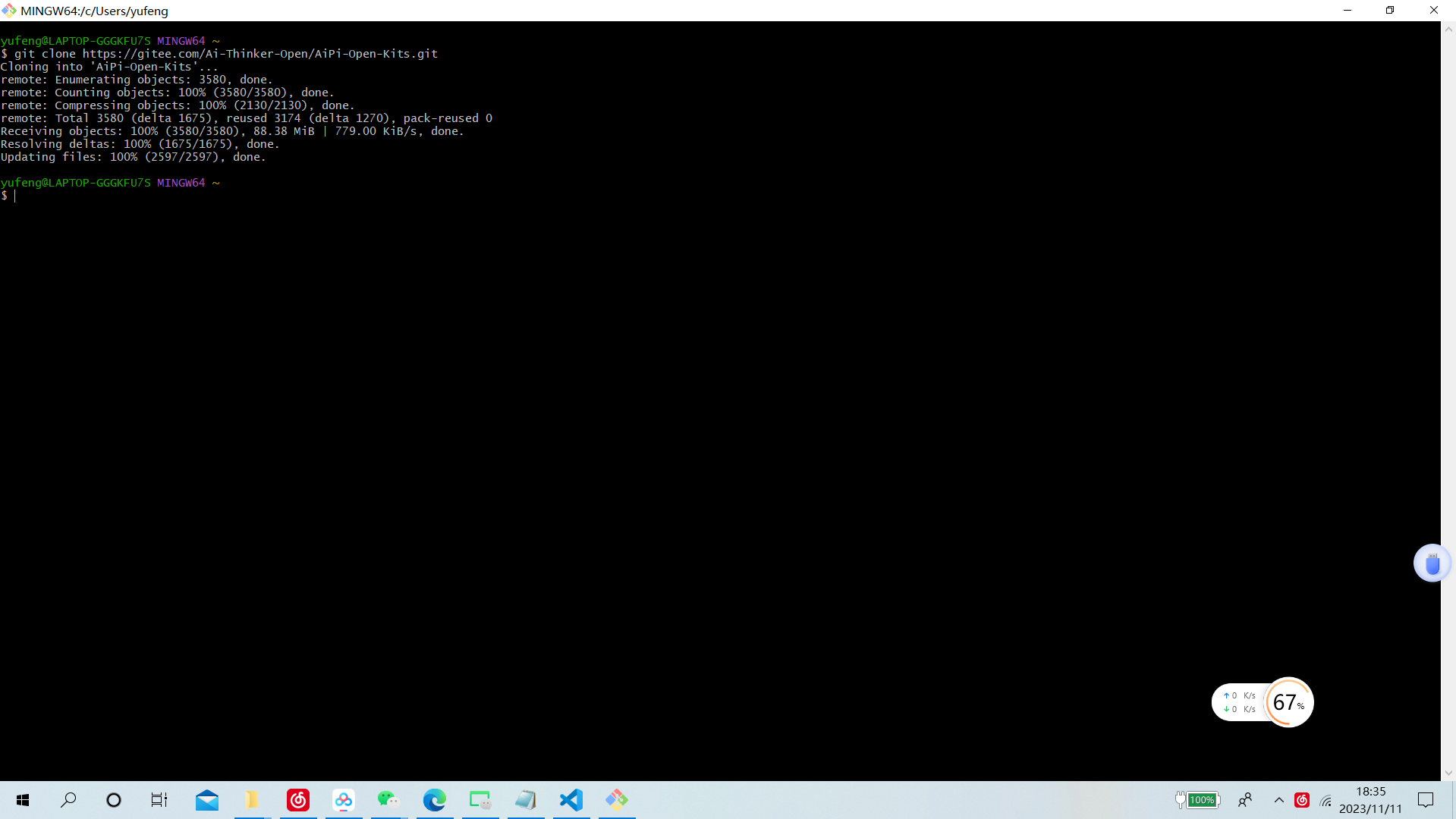Expand hidden system tray icons
Viewport: 1456px width, 819px height.
click(x=1279, y=800)
